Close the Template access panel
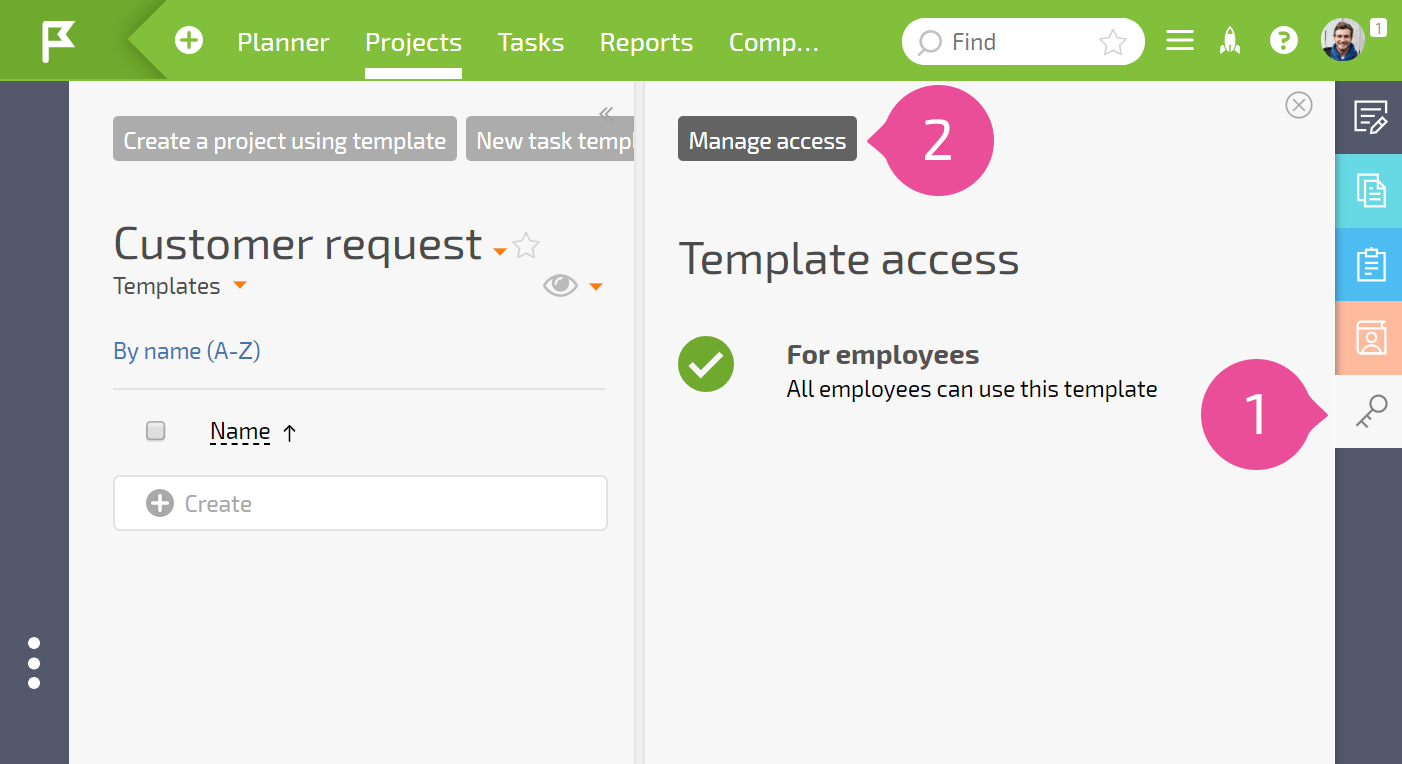The height and width of the screenshot is (764, 1402). point(1298,105)
